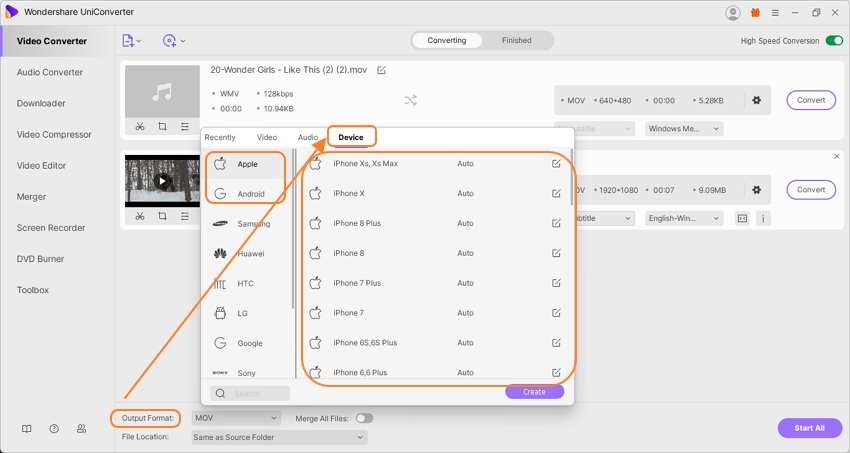The width and height of the screenshot is (850, 453).
Task: Open the Add Files icon
Action: [x=127, y=41]
